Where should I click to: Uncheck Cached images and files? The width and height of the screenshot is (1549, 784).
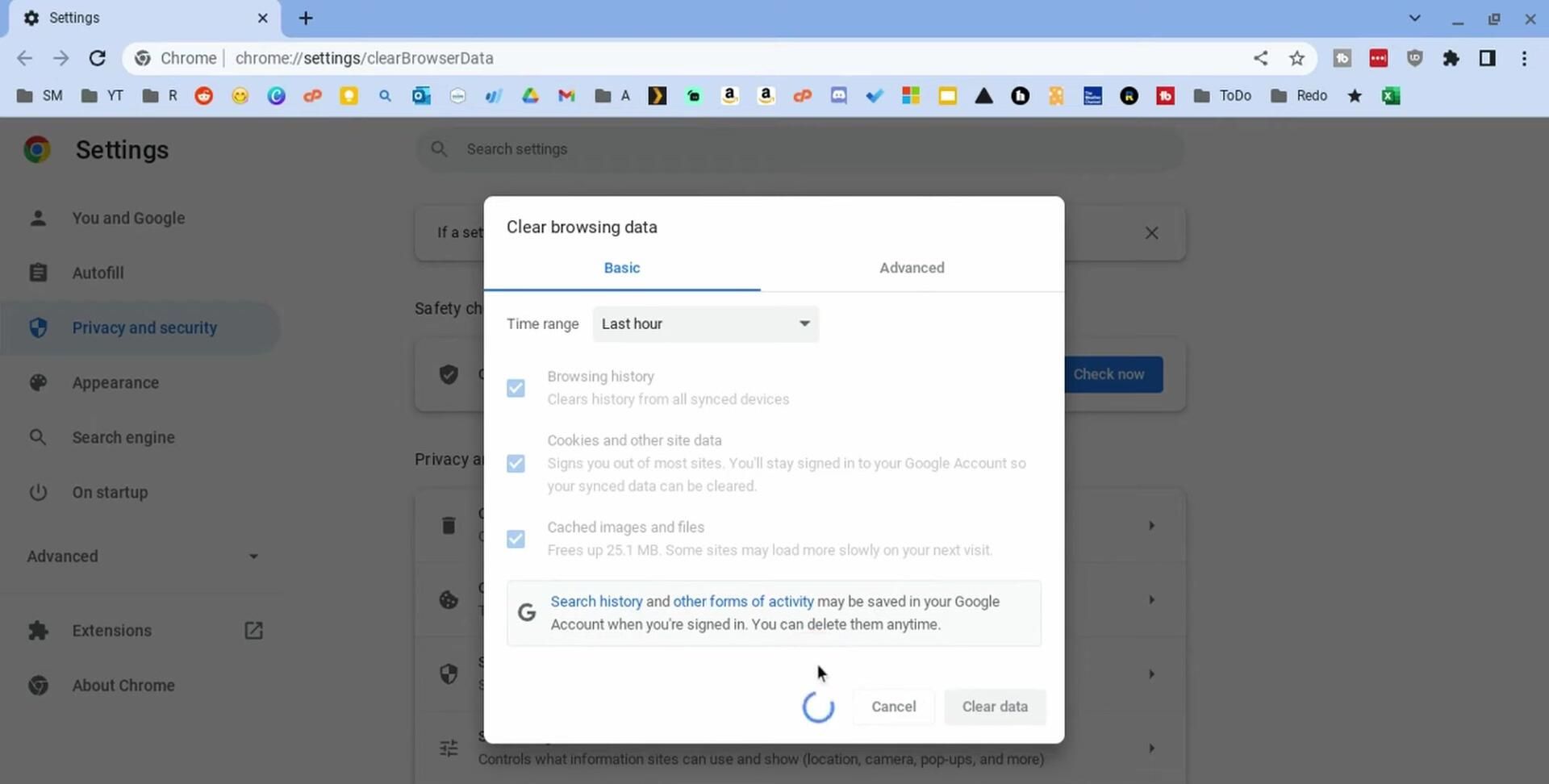(516, 538)
